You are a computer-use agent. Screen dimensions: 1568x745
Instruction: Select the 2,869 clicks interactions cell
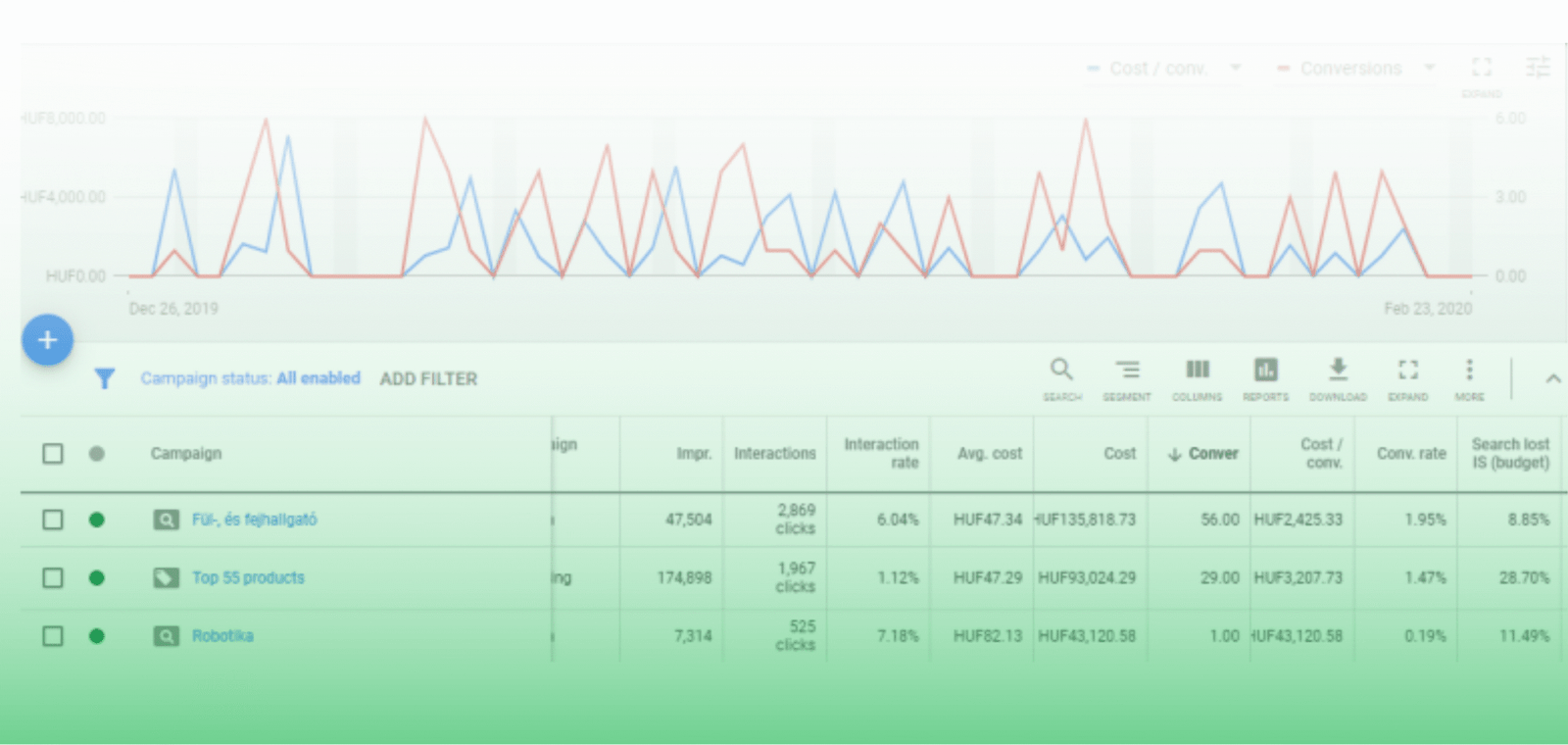pos(796,520)
